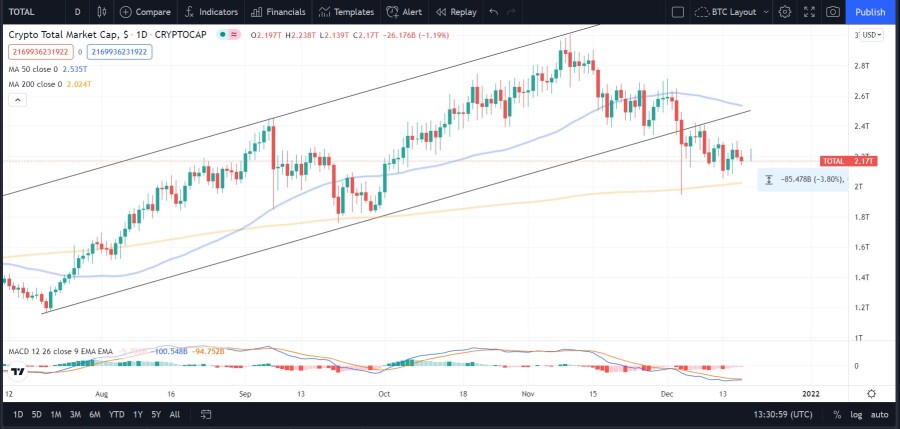Set the time range to 5D

(37, 414)
